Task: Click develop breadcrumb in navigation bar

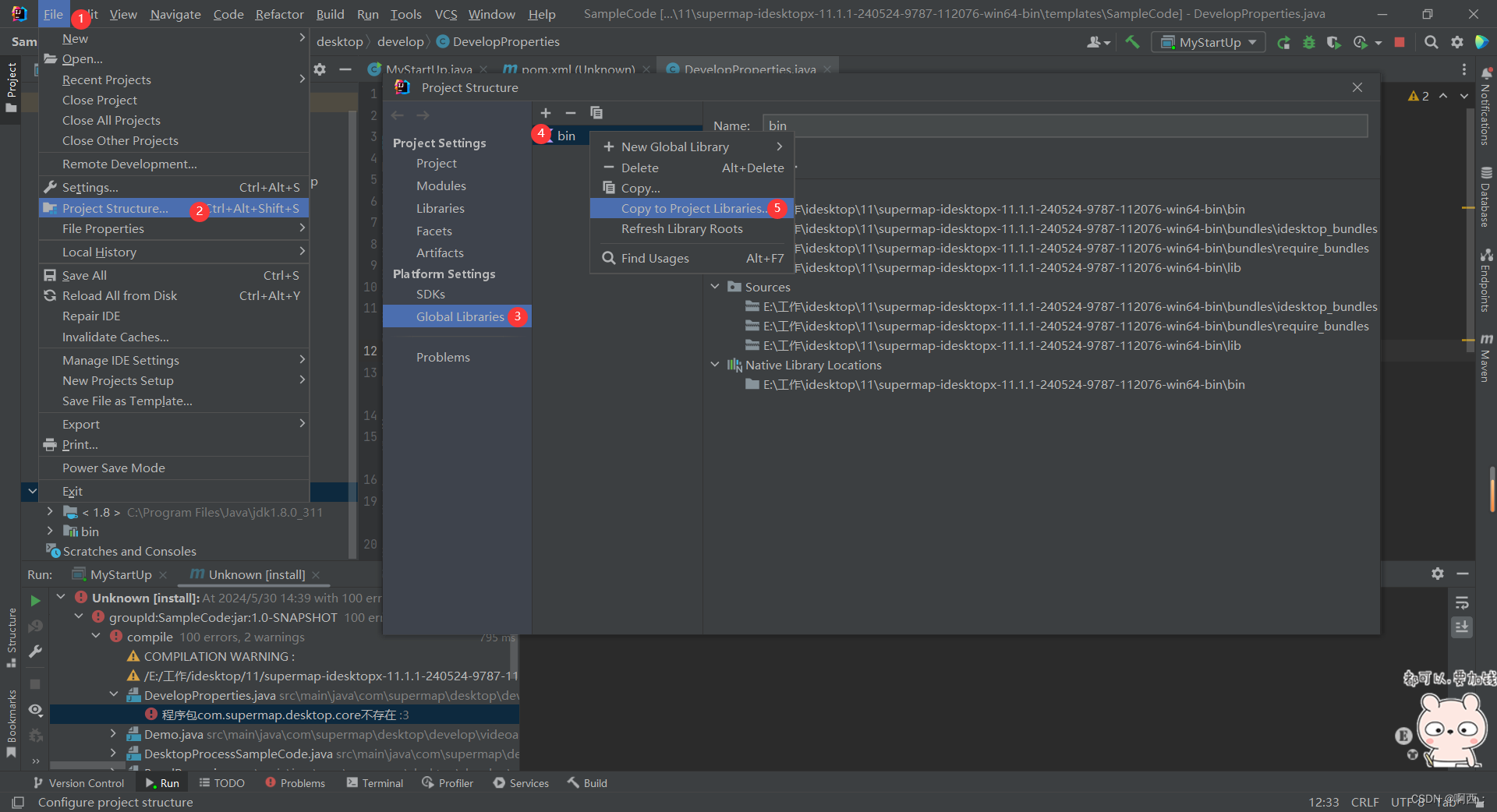Action: (x=401, y=41)
